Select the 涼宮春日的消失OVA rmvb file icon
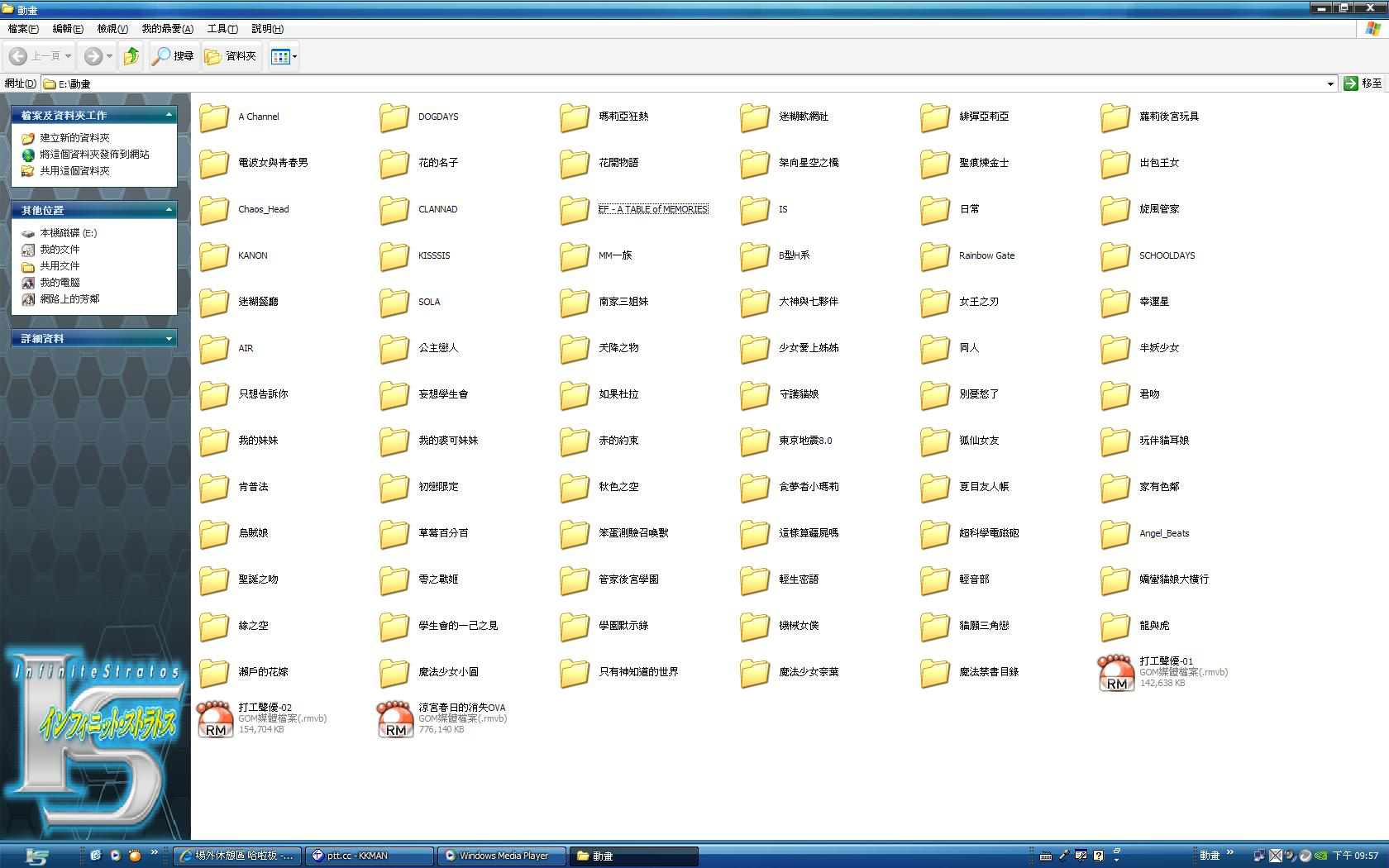 (x=395, y=719)
